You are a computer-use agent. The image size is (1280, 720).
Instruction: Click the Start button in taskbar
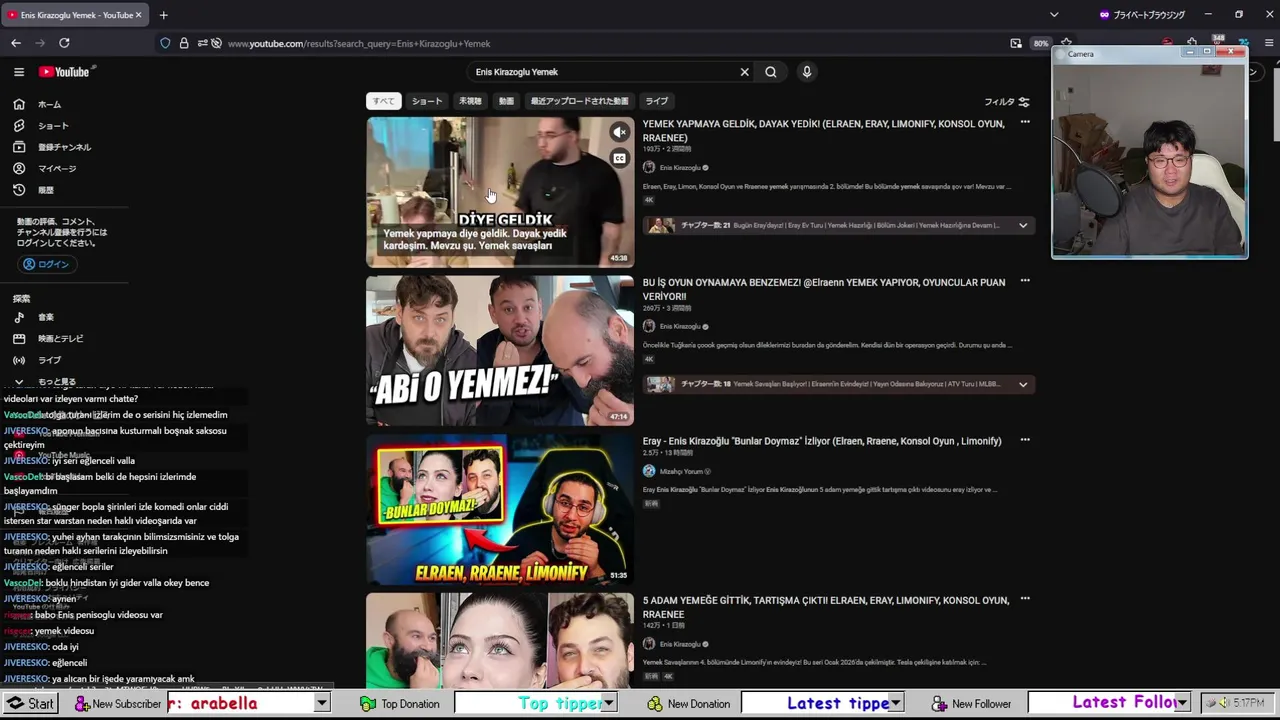click(x=31, y=704)
